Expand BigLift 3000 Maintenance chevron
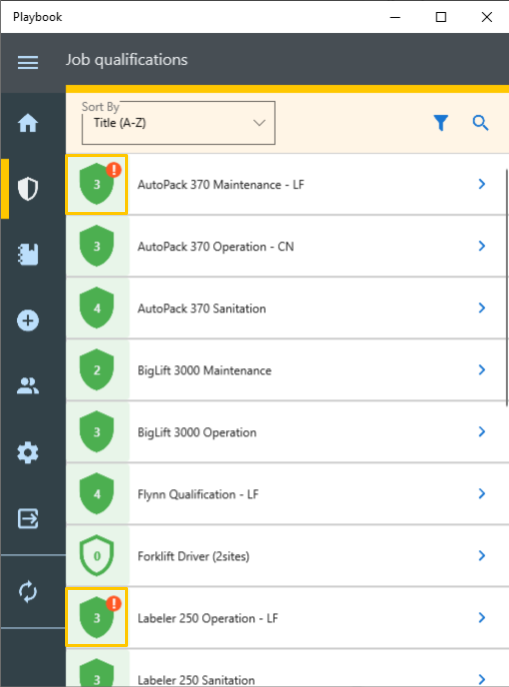 482,370
